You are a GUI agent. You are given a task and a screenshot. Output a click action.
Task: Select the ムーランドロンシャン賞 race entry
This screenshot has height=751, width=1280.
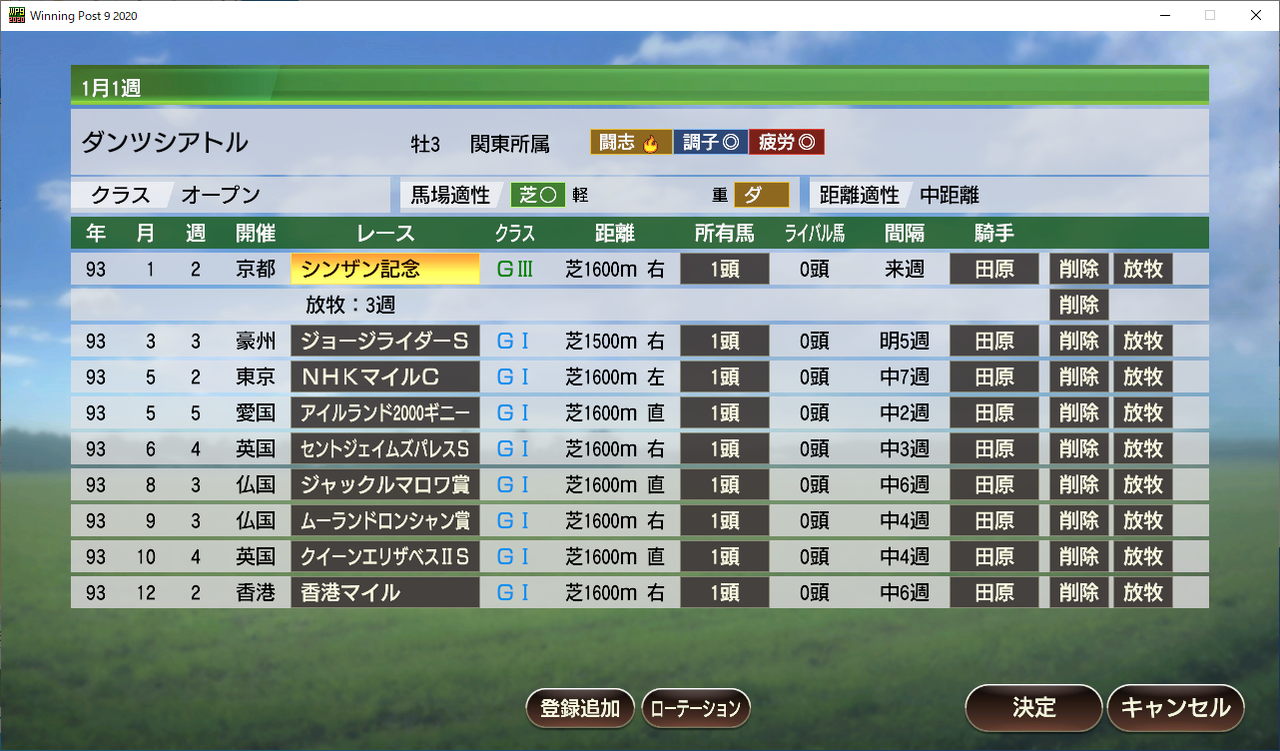385,521
